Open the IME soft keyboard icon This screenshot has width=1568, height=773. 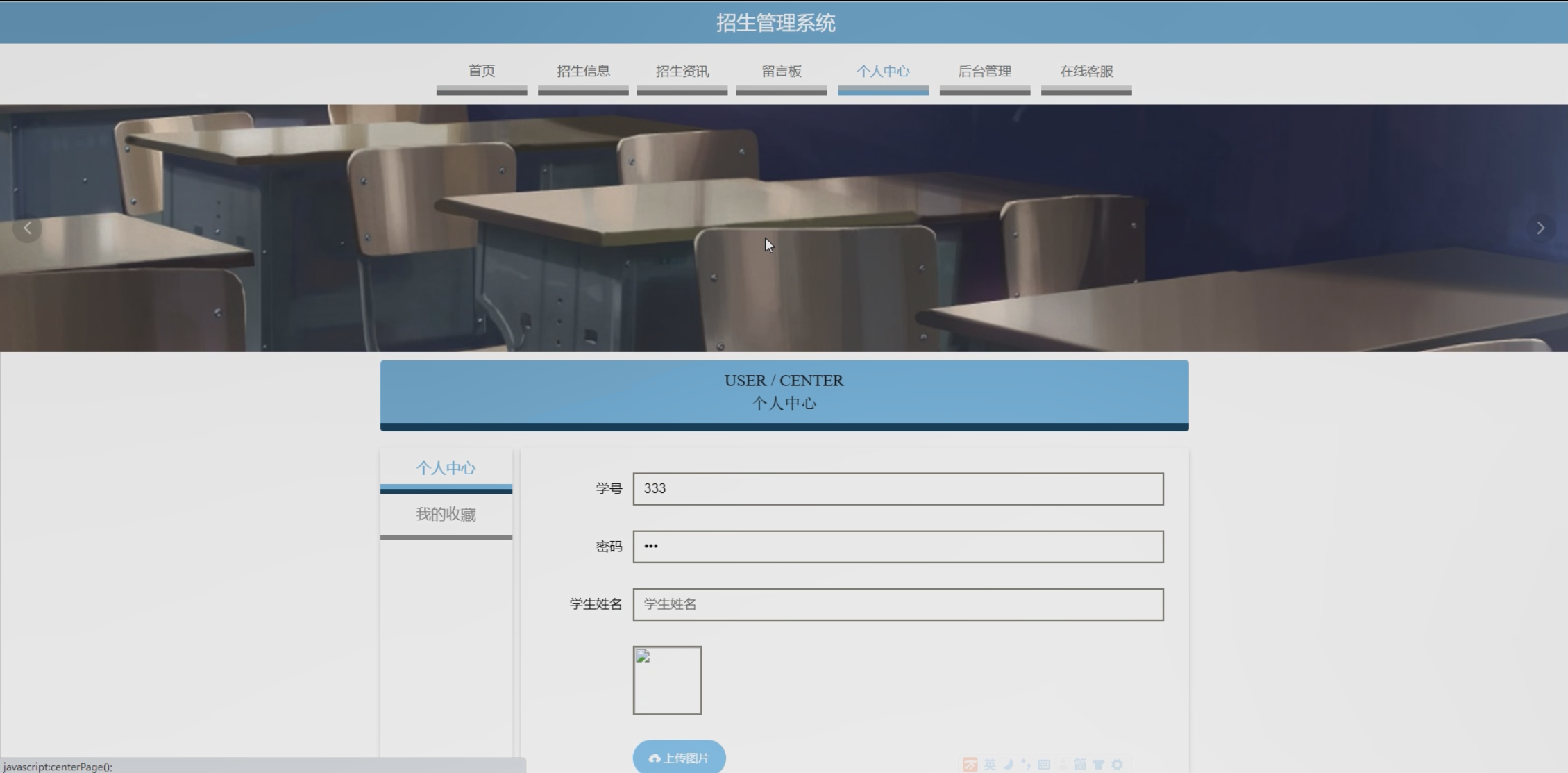(x=1044, y=765)
